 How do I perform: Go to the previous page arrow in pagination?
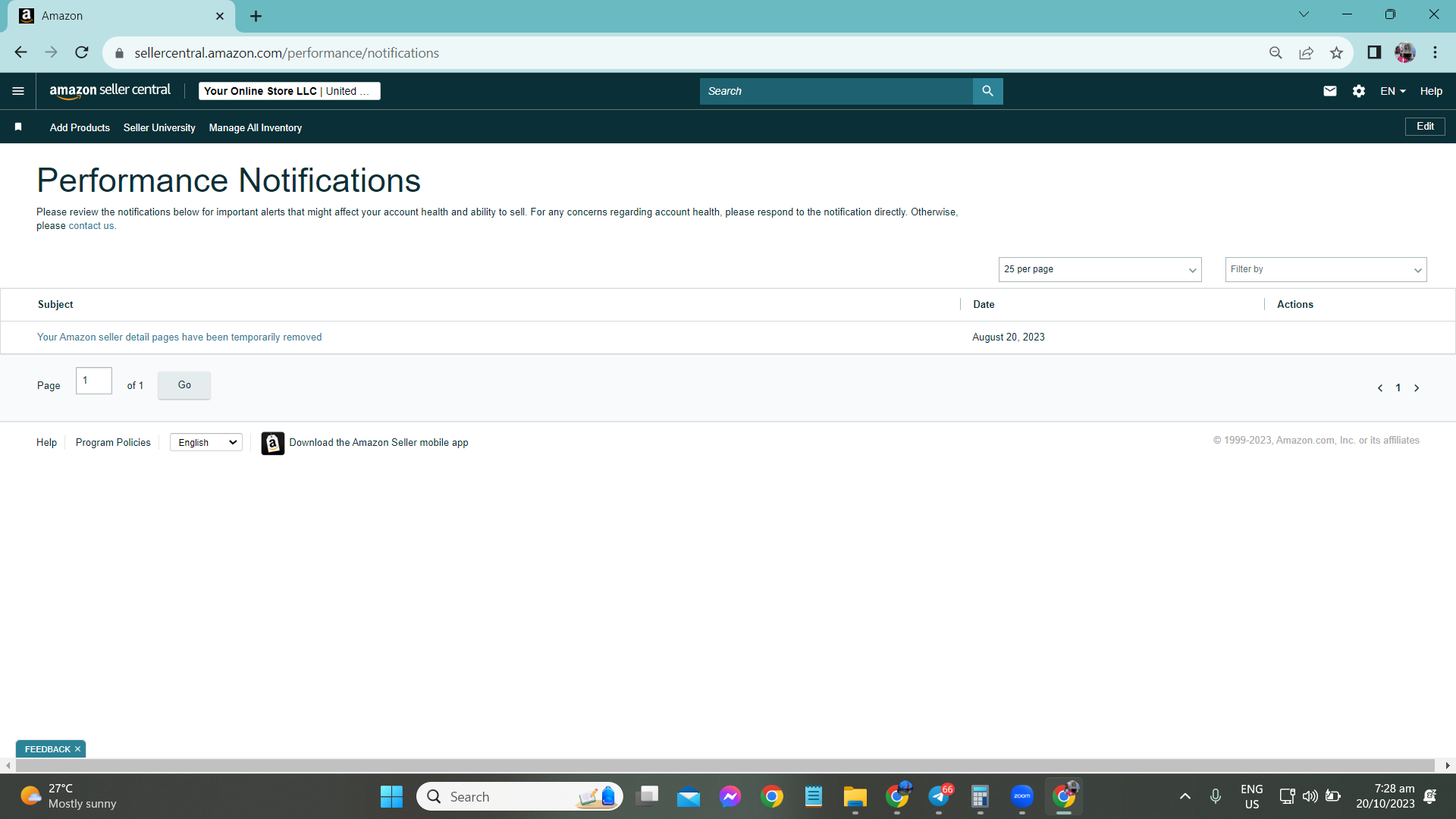pos(1380,388)
